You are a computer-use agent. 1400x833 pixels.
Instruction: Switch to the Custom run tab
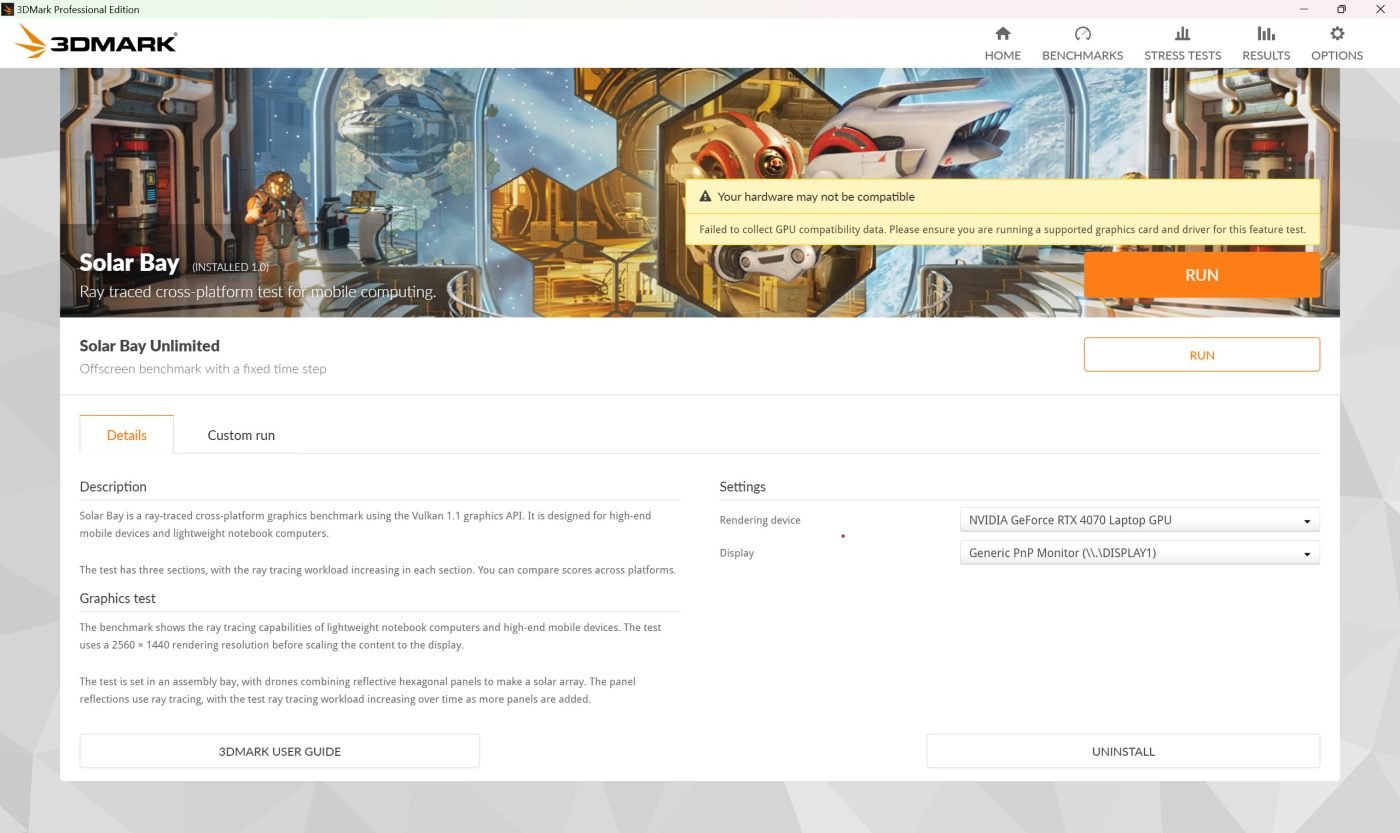point(241,435)
